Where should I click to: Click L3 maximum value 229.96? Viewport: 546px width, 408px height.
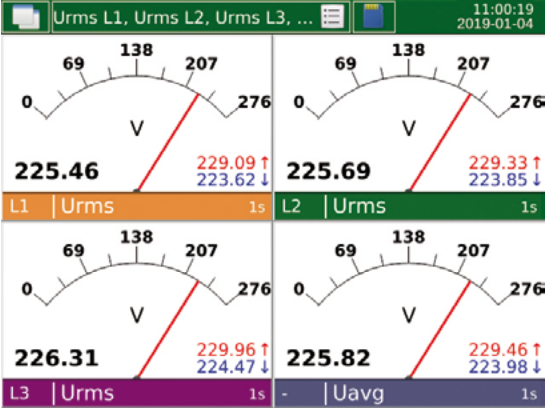click(x=226, y=350)
